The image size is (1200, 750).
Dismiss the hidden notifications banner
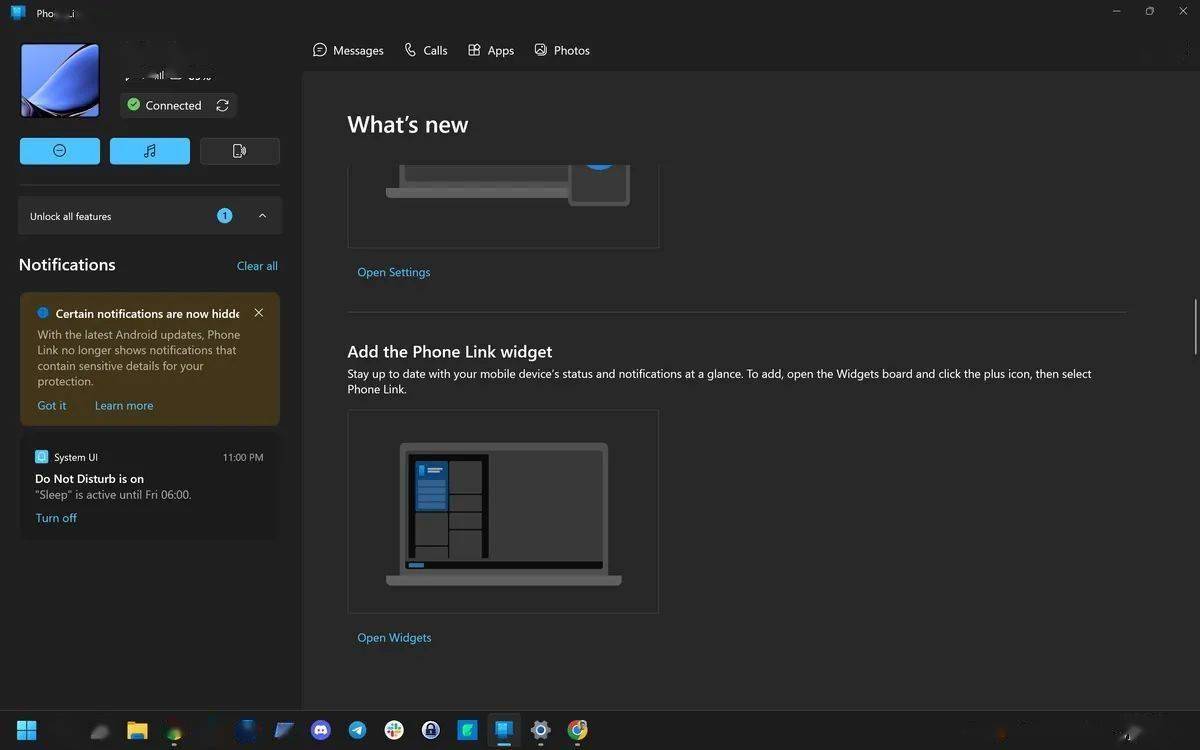click(259, 313)
